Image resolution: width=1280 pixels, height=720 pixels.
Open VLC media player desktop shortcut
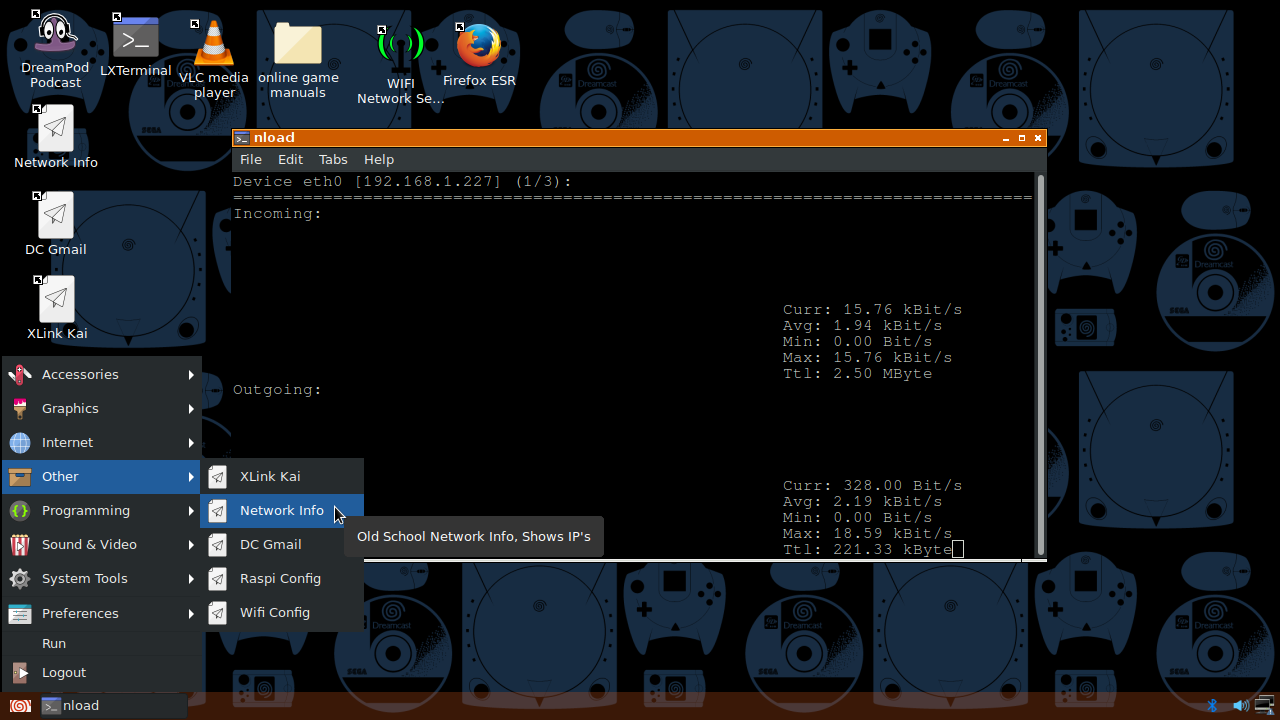pyautogui.click(x=214, y=58)
